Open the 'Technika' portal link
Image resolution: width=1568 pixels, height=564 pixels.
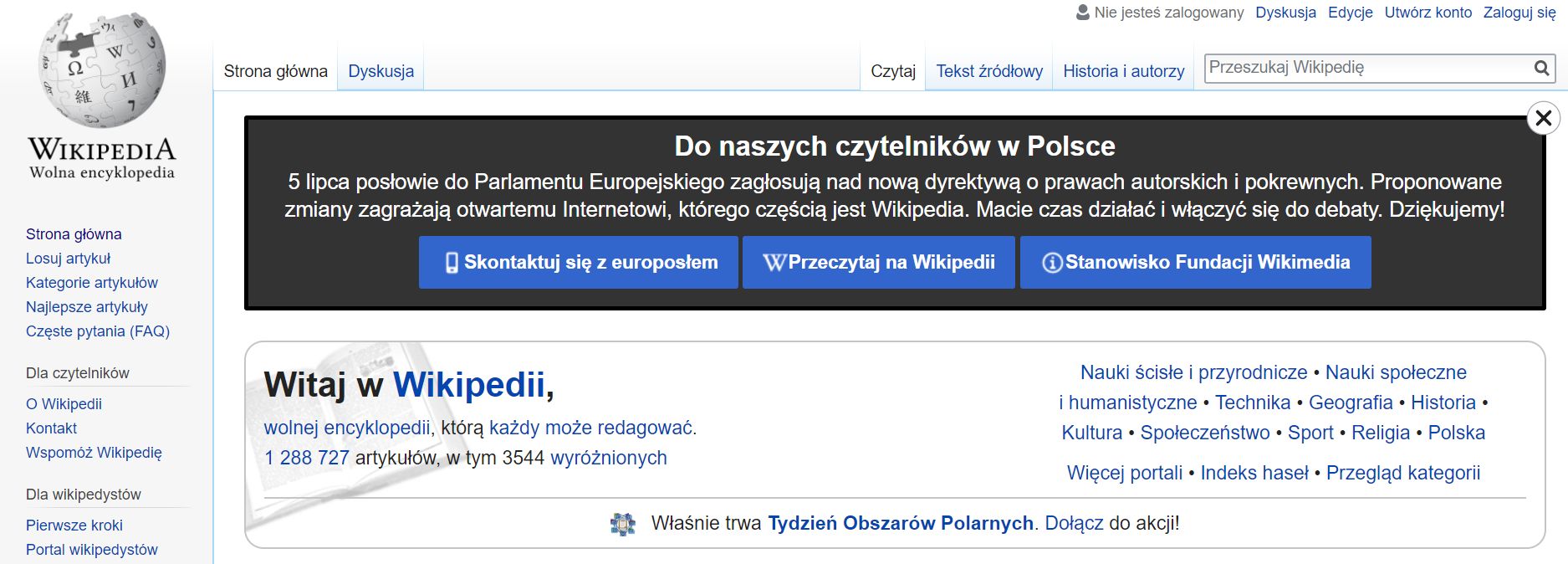point(1253,402)
